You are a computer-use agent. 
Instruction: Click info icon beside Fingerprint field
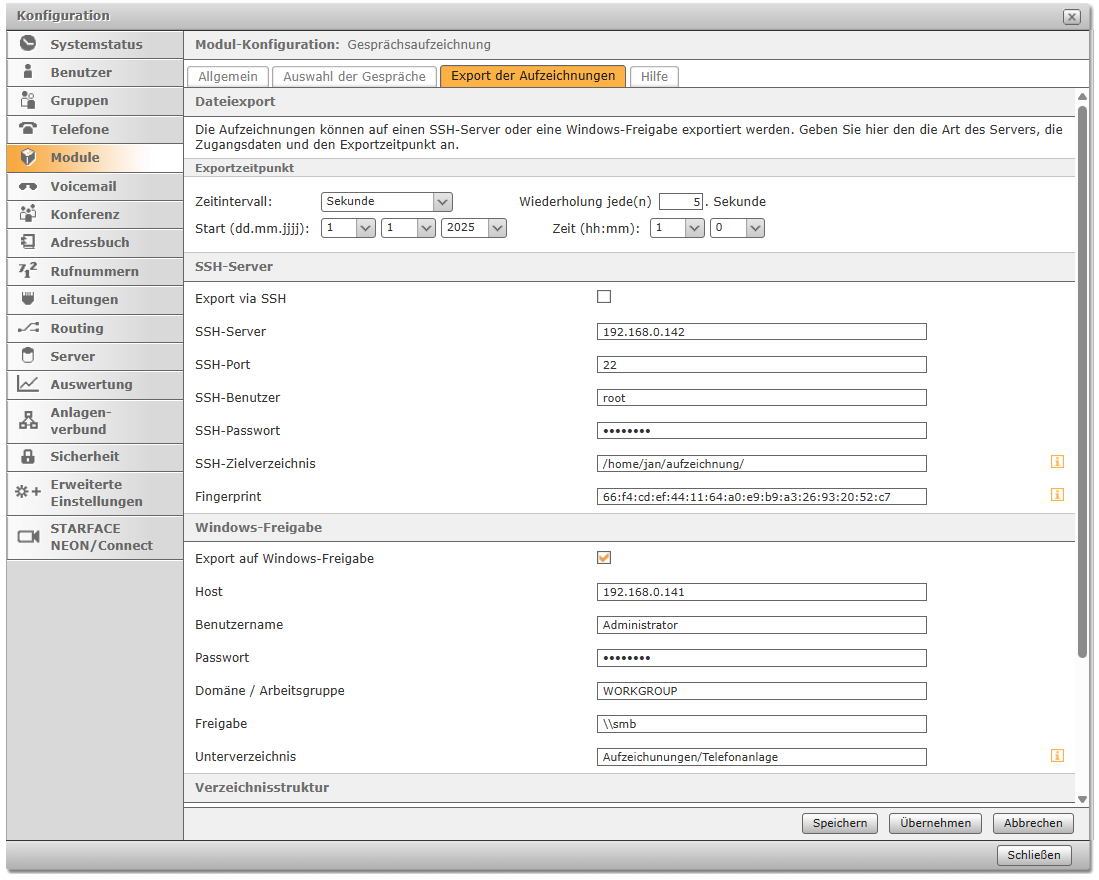(x=1057, y=495)
